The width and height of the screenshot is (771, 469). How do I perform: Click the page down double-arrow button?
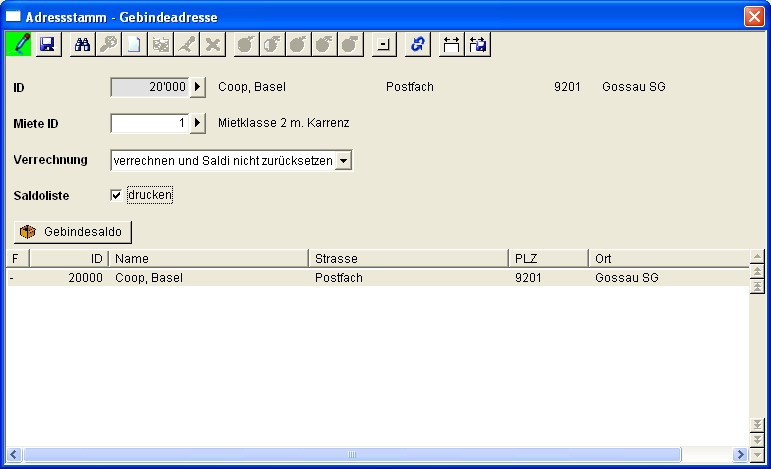pyautogui.click(x=757, y=440)
